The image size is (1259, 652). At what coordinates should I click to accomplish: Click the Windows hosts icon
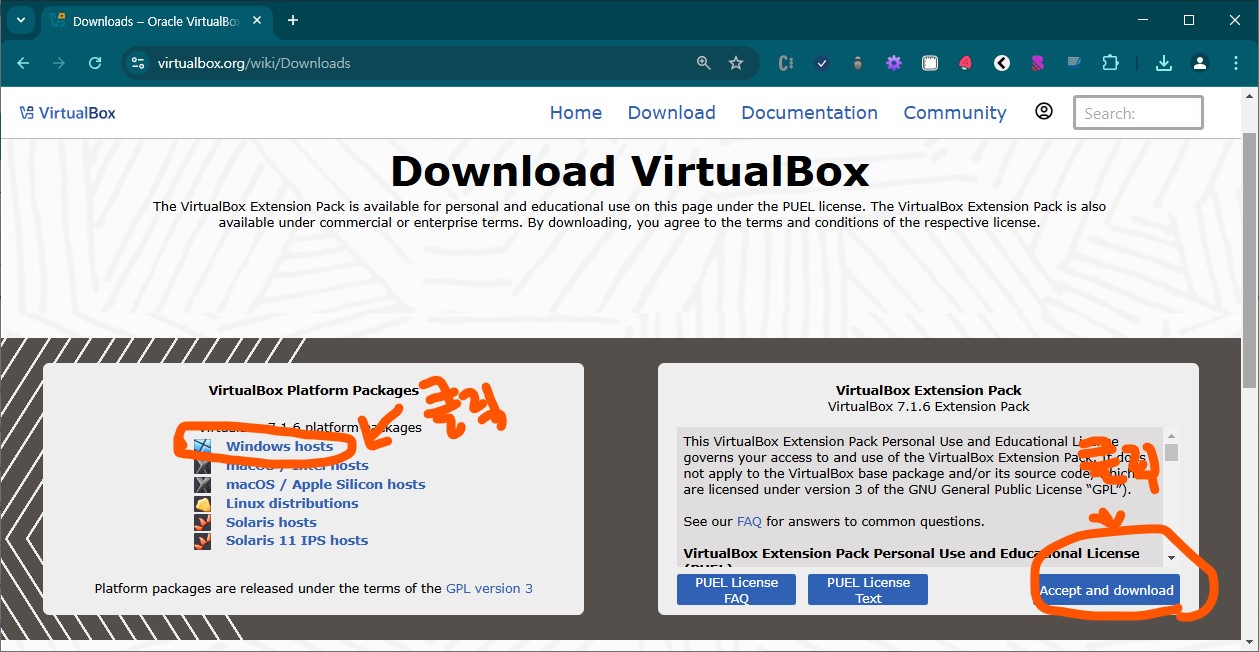(203, 446)
